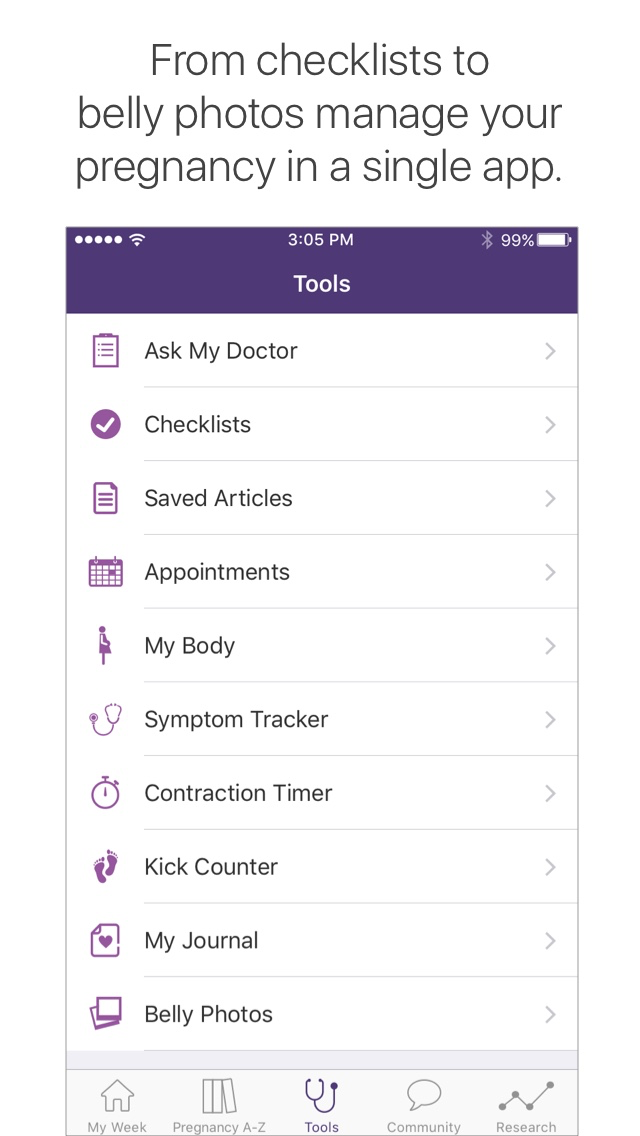The height and width of the screenshot is (1136, 640).
Task: Select the My Body figure icon
Action: 106,645
